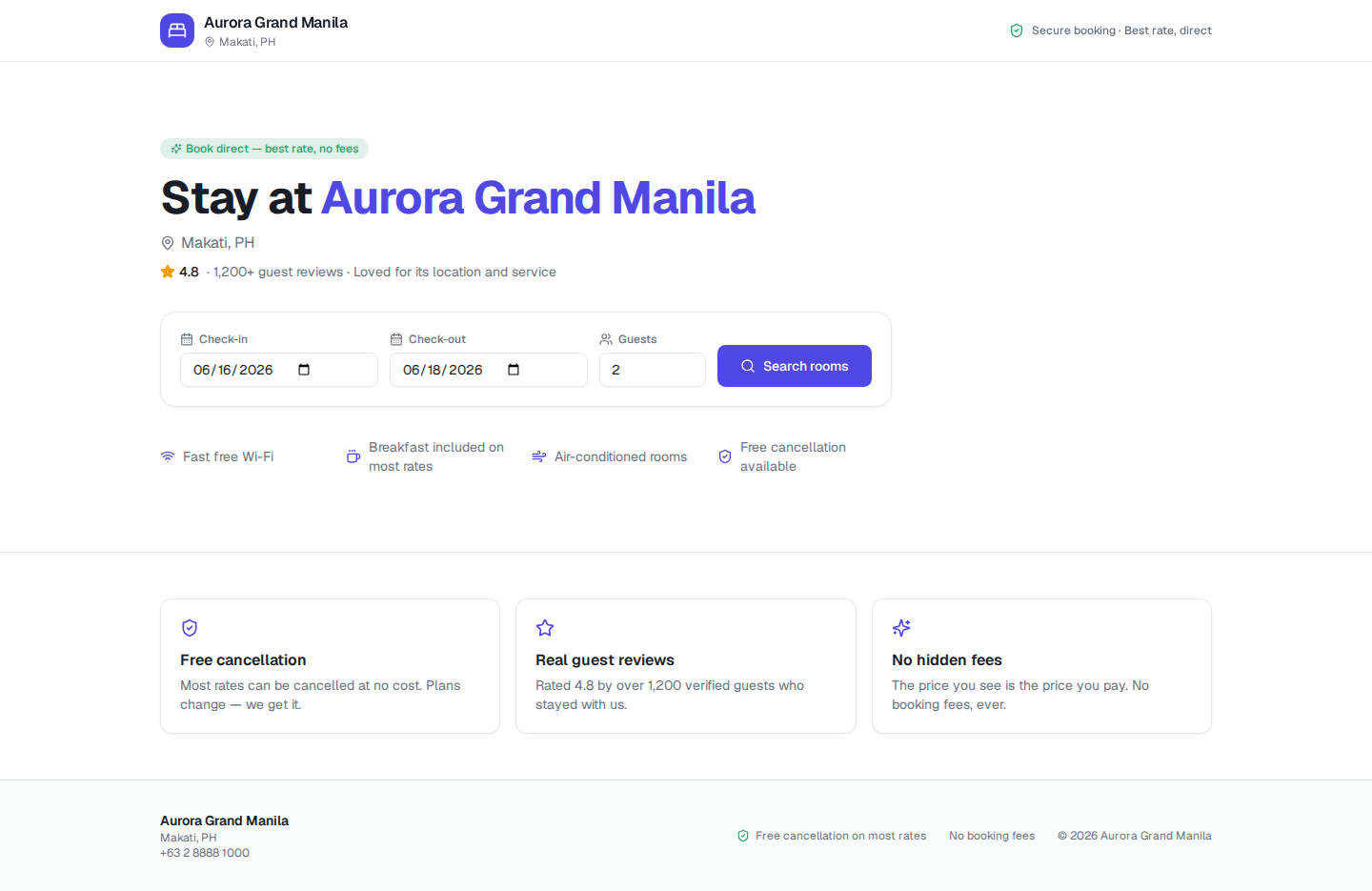Click the green secure booking shield icon
This screenshot has height=891, width=1372.
pos(1017,30)
